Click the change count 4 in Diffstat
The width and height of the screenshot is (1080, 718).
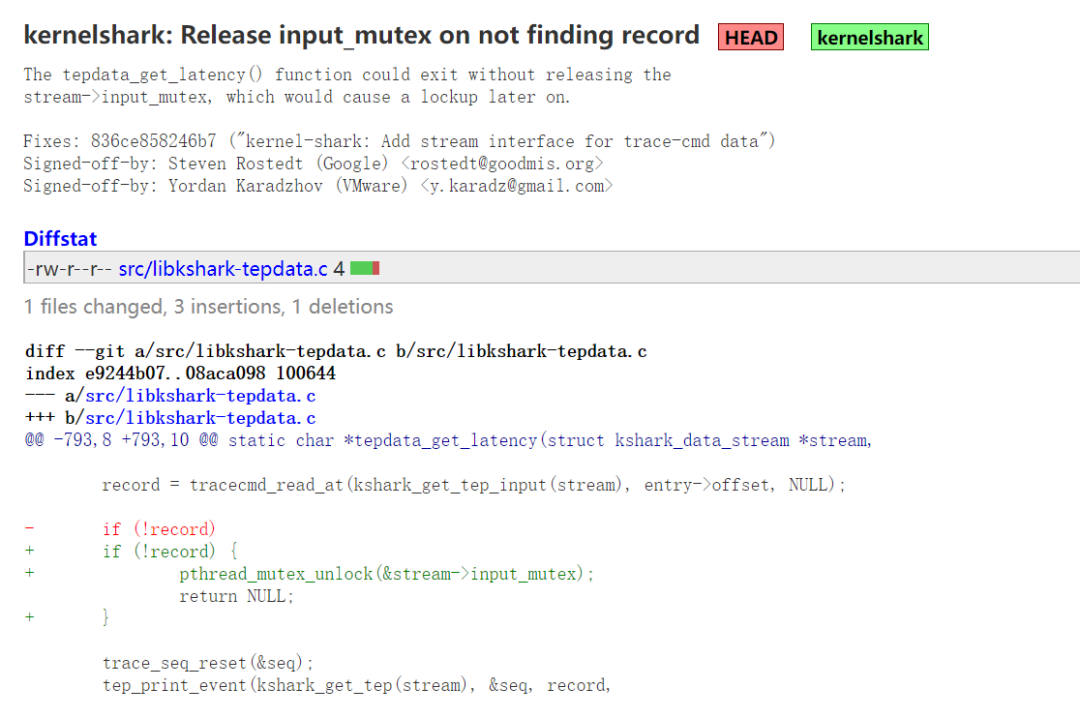coord(339,269)
